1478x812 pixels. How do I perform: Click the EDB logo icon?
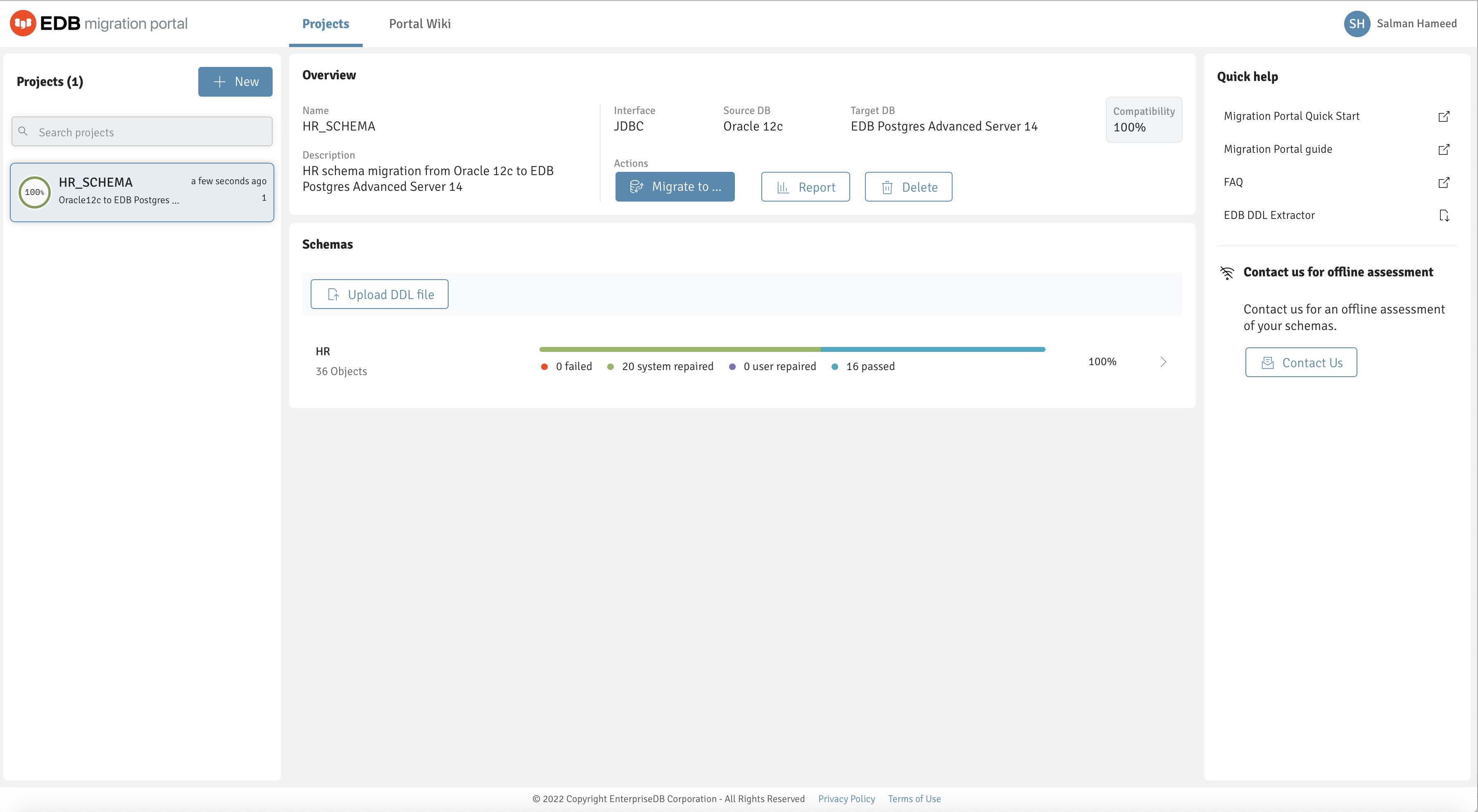(23, 24)
